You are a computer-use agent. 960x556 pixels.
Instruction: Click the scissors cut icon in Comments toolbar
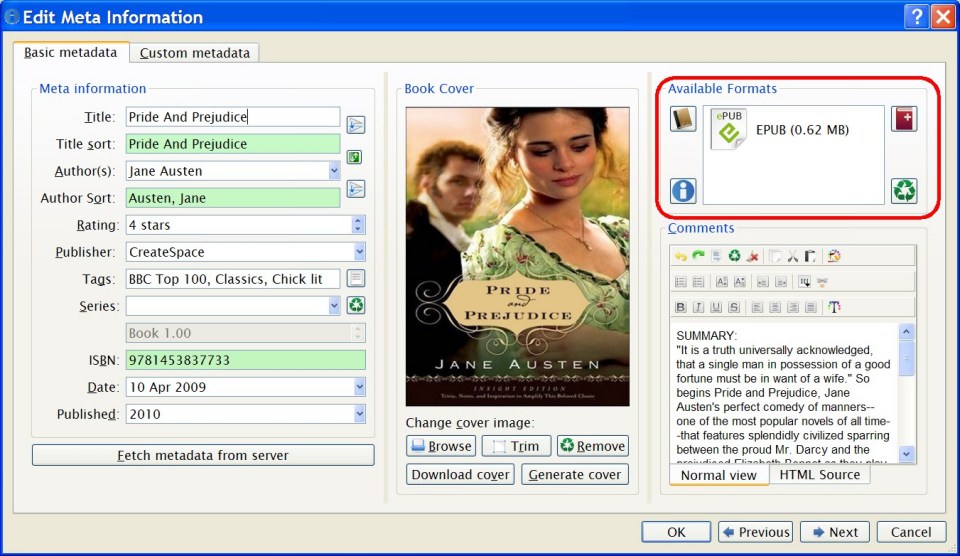[x=793, y=256]
